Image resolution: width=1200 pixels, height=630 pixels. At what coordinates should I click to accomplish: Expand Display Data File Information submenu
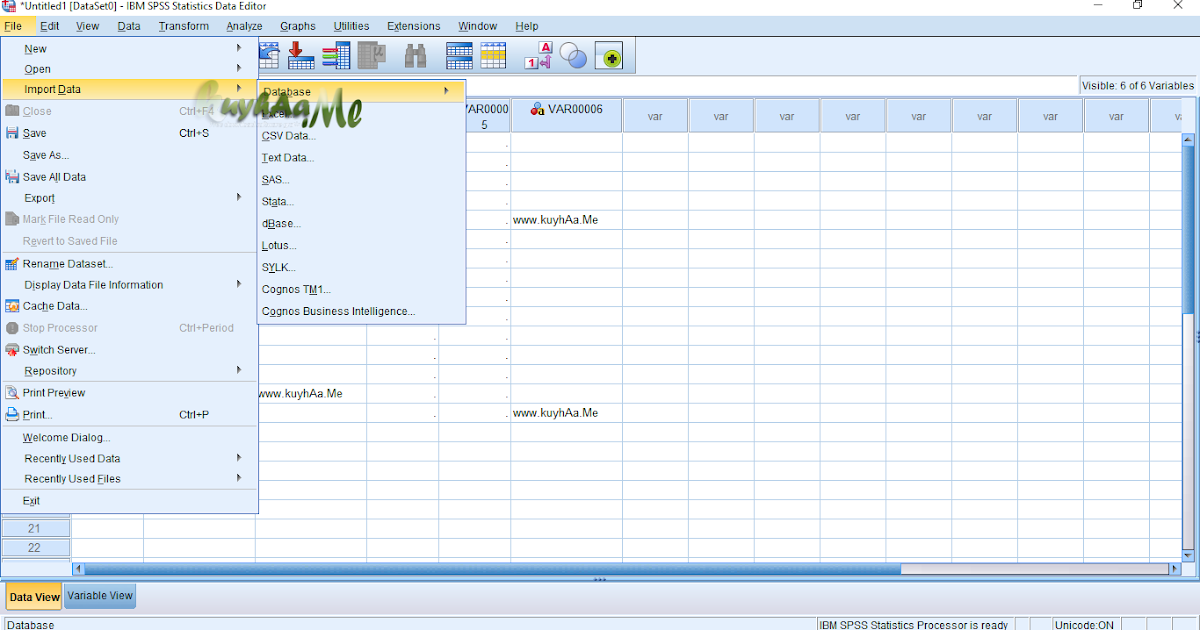tap(130, 285)
